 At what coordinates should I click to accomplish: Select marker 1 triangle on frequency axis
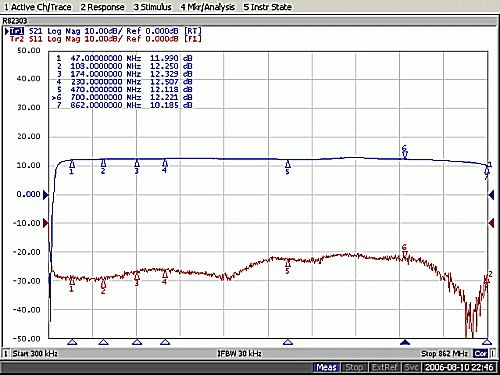point(72,342)
